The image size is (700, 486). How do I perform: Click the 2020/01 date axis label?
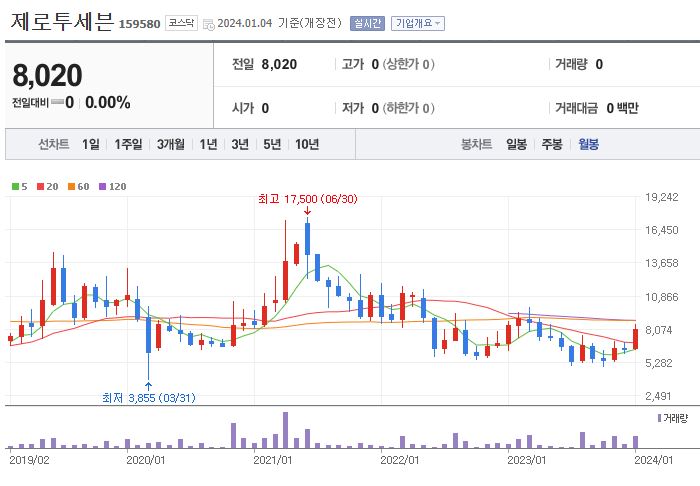pyautogui.click(x=146, y=460)
